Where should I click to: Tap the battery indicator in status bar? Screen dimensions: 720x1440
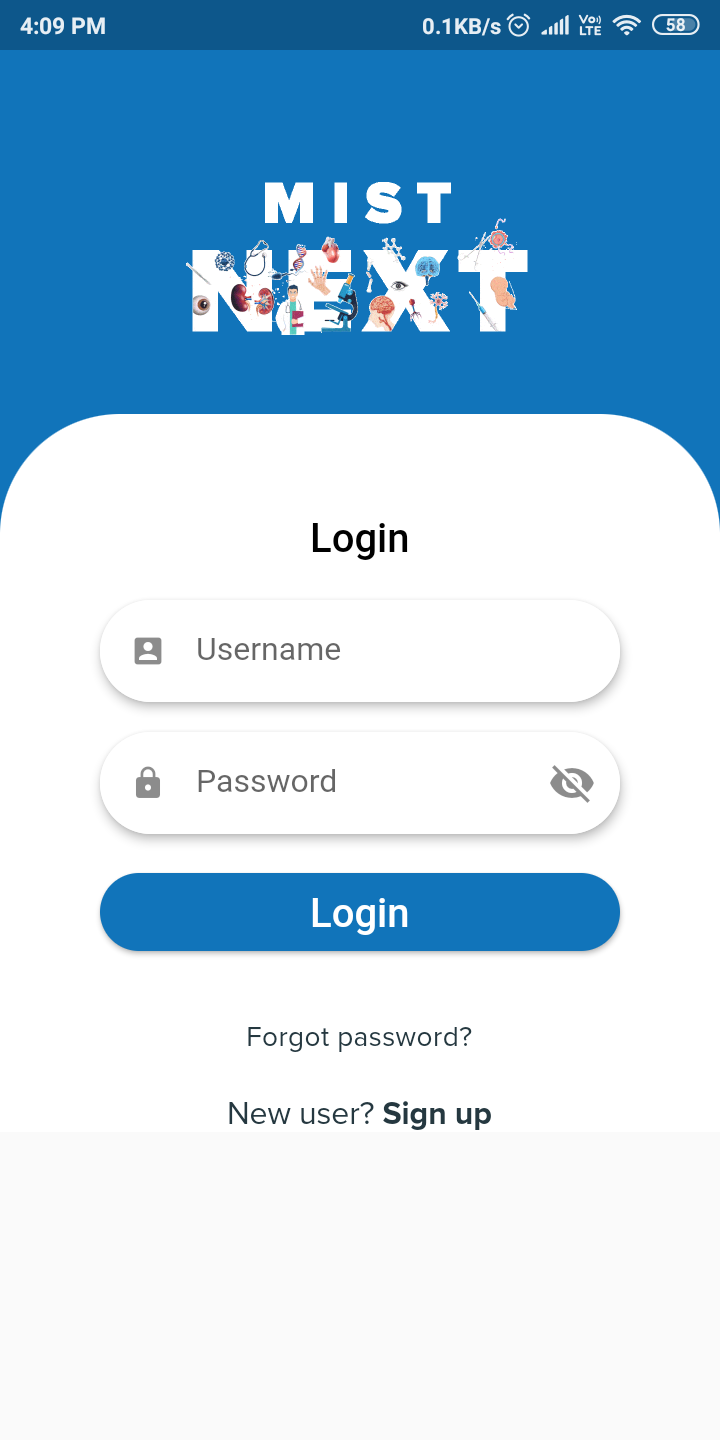click(x=675, y=25)
